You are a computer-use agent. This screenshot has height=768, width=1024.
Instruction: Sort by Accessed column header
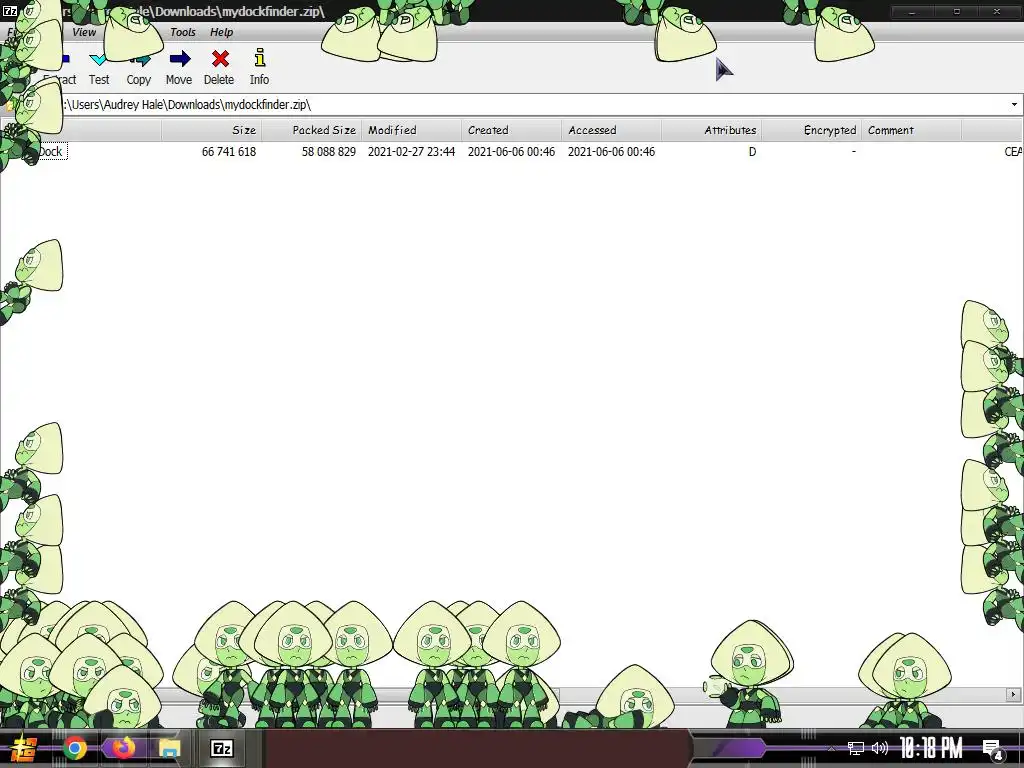(611, 130)
